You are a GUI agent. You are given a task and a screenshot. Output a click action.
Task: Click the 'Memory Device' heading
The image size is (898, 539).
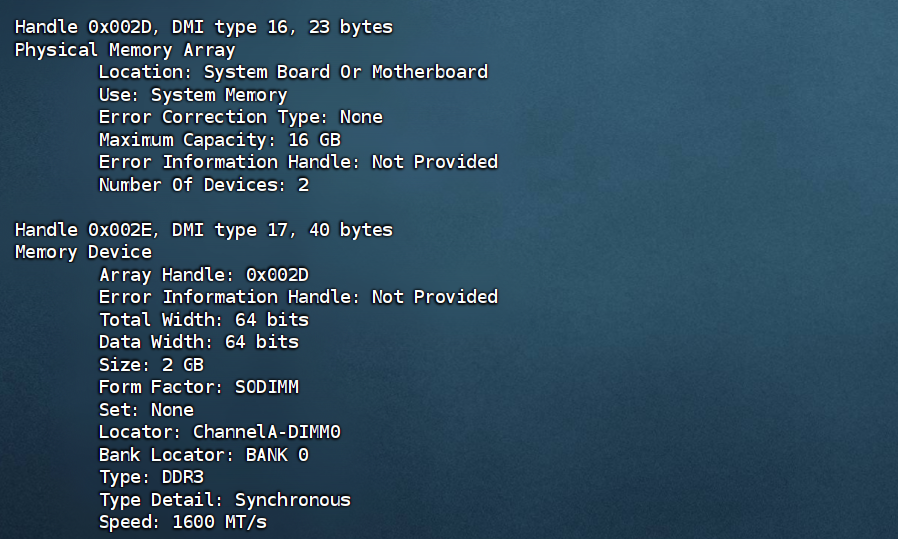coord(83,252)
